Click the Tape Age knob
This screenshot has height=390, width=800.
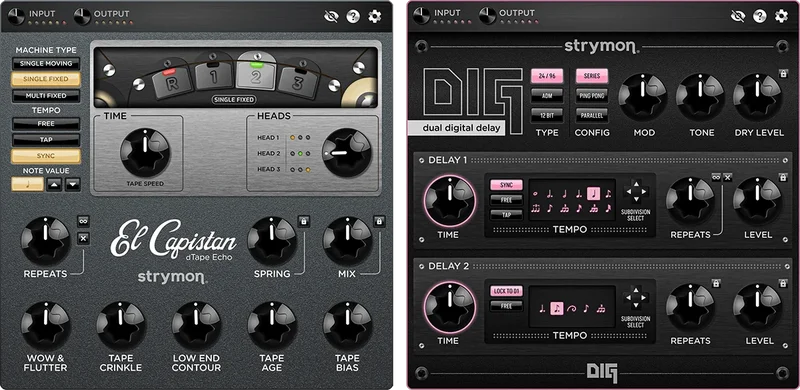pyautogui.click(x=272, y=326)
